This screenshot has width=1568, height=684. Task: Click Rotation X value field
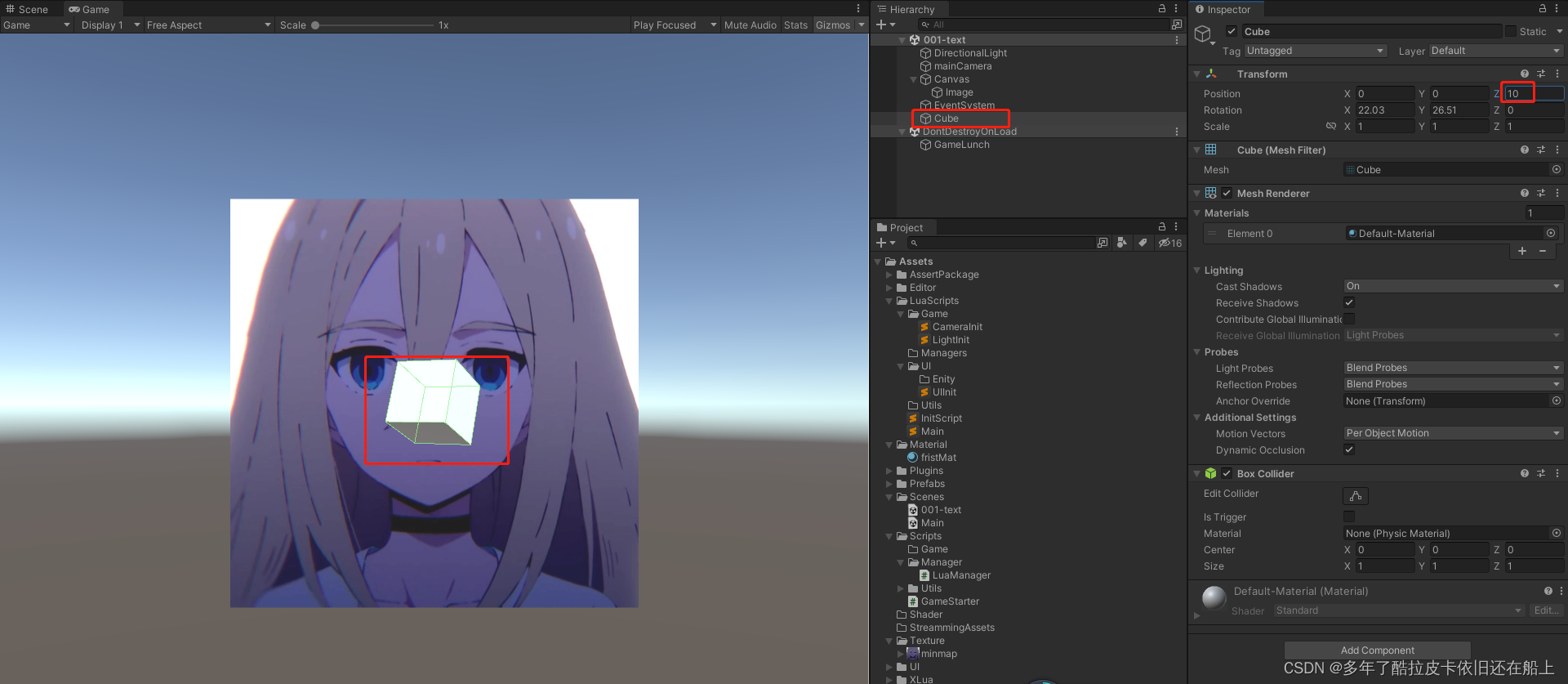pyautogui.click(x=1385, y=110)
